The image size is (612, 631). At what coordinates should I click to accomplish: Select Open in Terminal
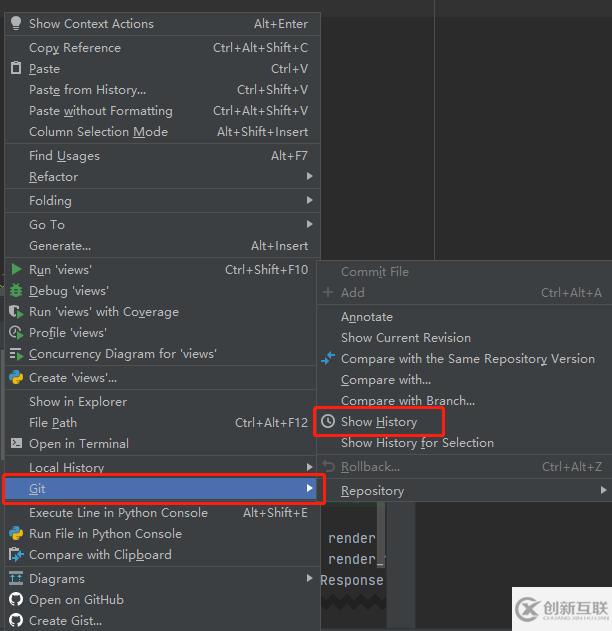[162, 443]
